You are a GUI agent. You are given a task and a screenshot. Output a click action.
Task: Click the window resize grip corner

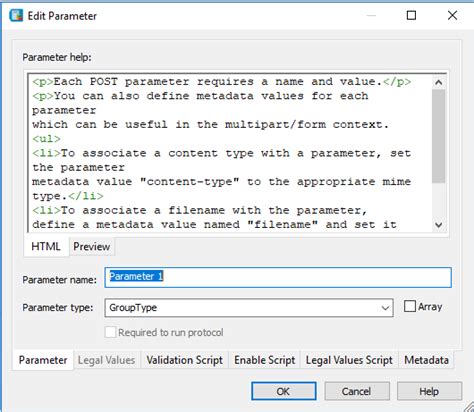(x=468, y=407)
